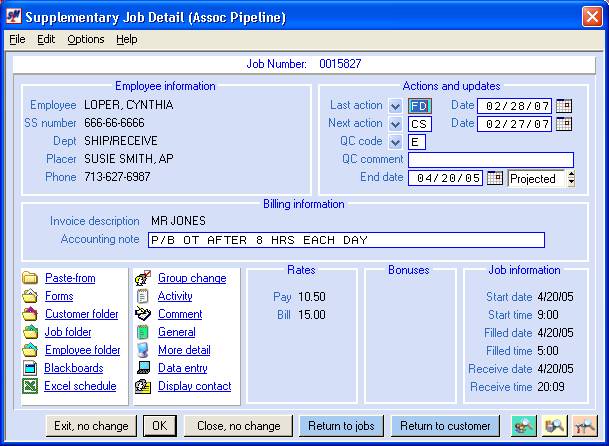This screenshot has width=609, height=446.
Task: Open the General link
Action: (177, 332)
